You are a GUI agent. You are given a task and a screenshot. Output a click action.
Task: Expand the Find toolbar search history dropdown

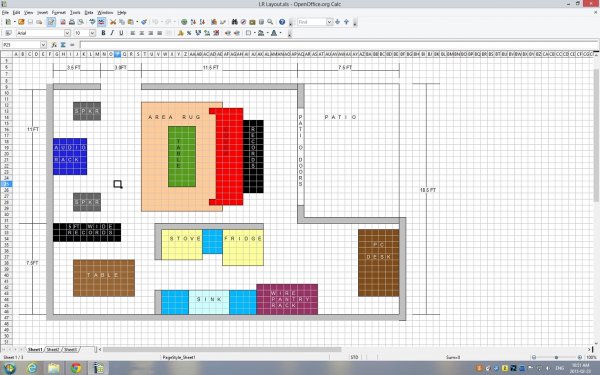coord(329,22)
